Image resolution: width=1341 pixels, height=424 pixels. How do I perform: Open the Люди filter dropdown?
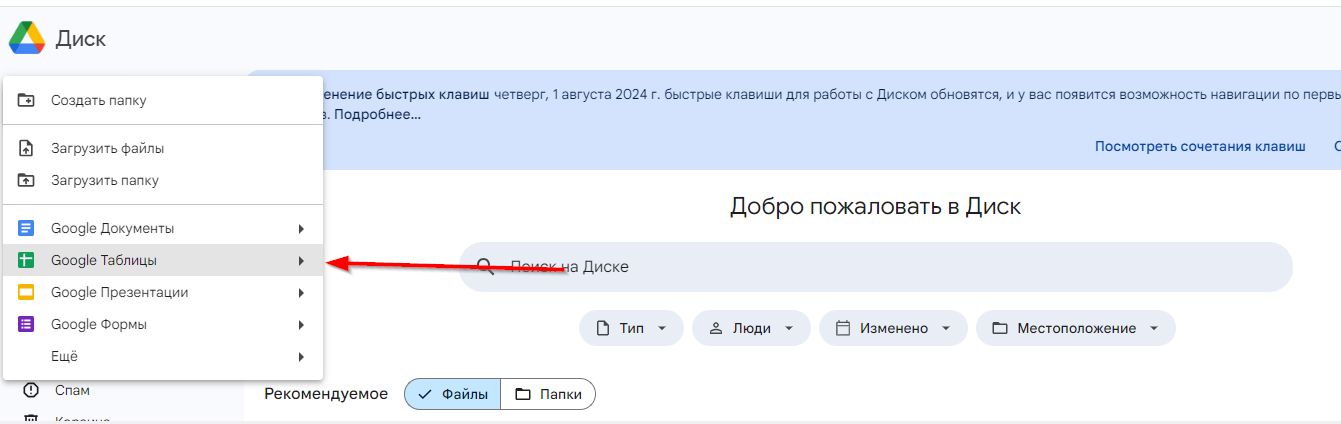coord(751,328)
